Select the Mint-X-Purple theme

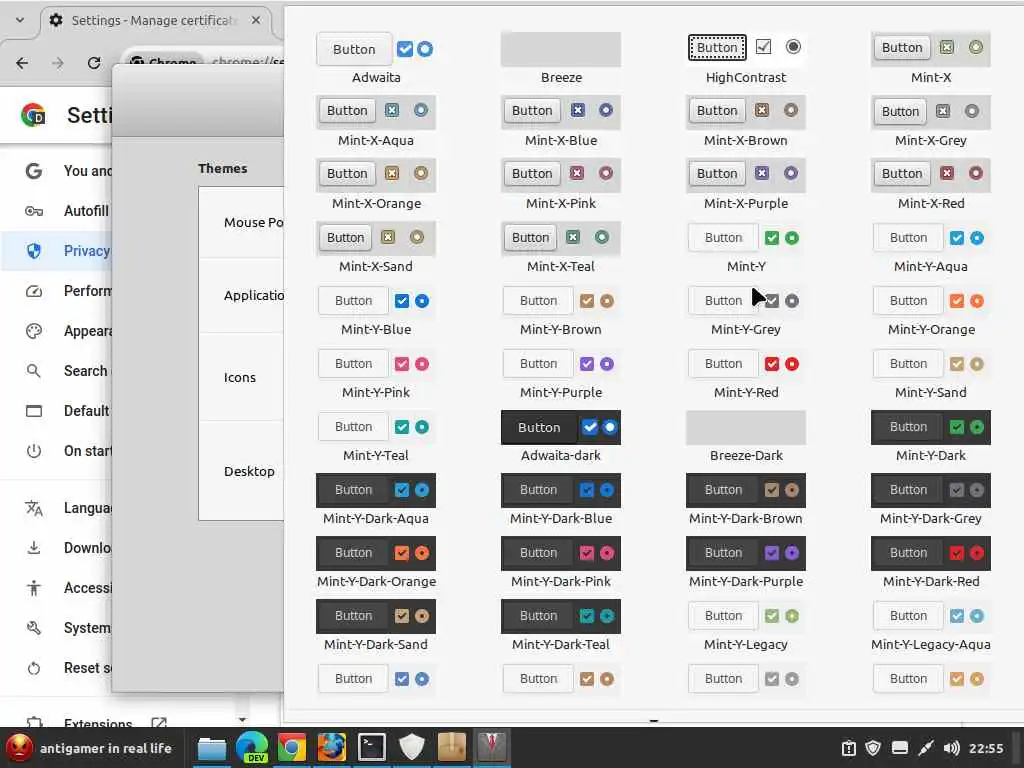746,185
